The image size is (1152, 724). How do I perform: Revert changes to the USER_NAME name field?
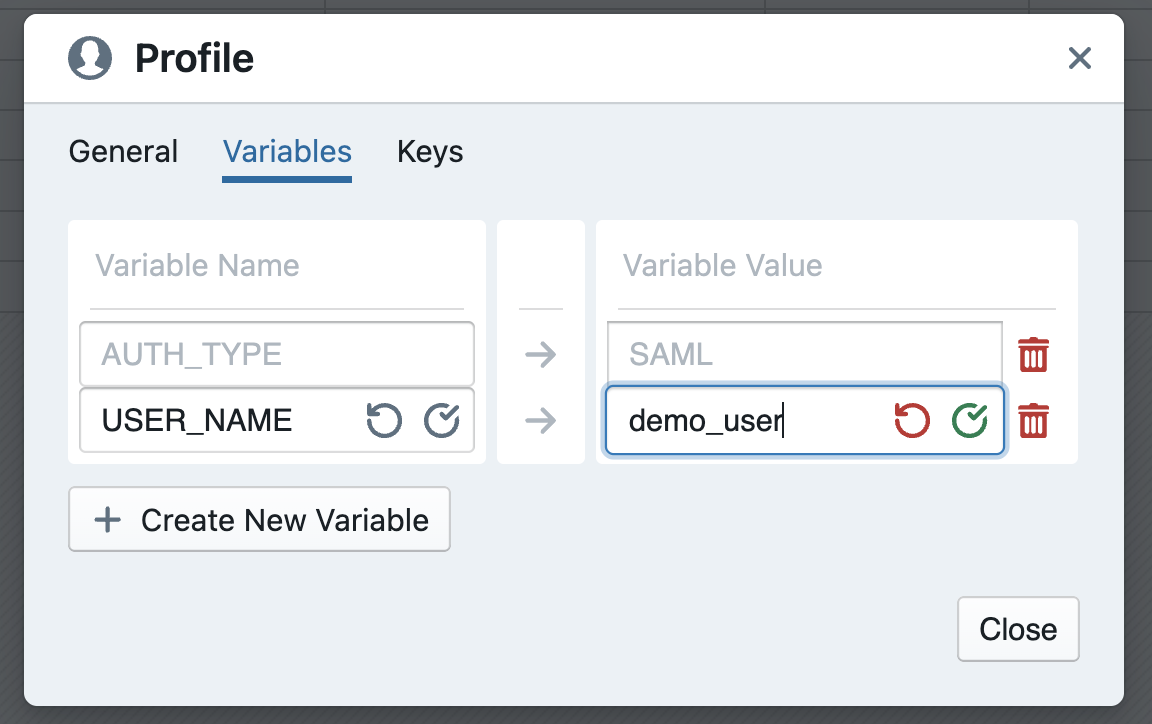(x=384, y=421)
